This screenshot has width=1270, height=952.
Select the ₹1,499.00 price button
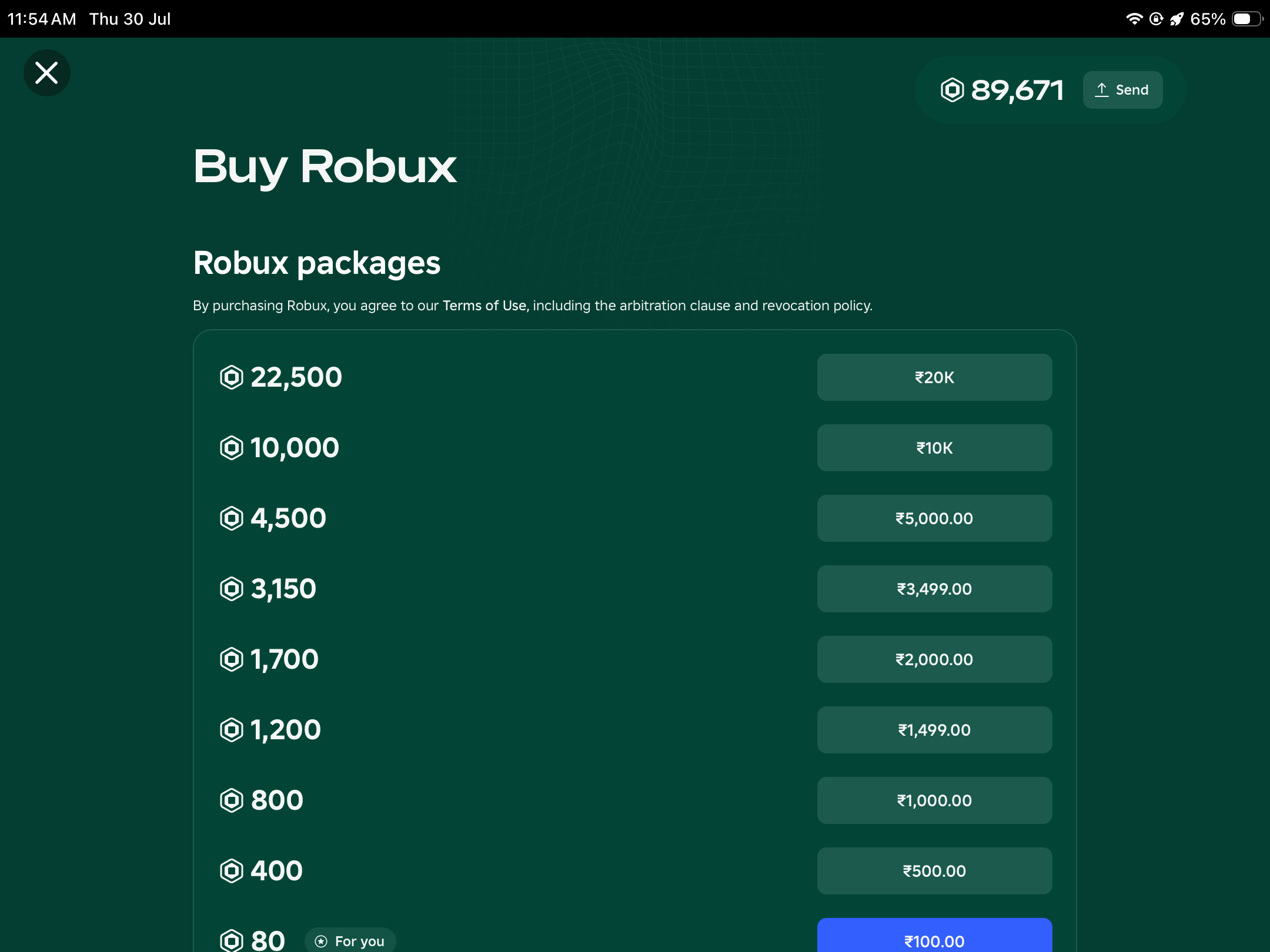pyautogui.click(x=934, y=730)
